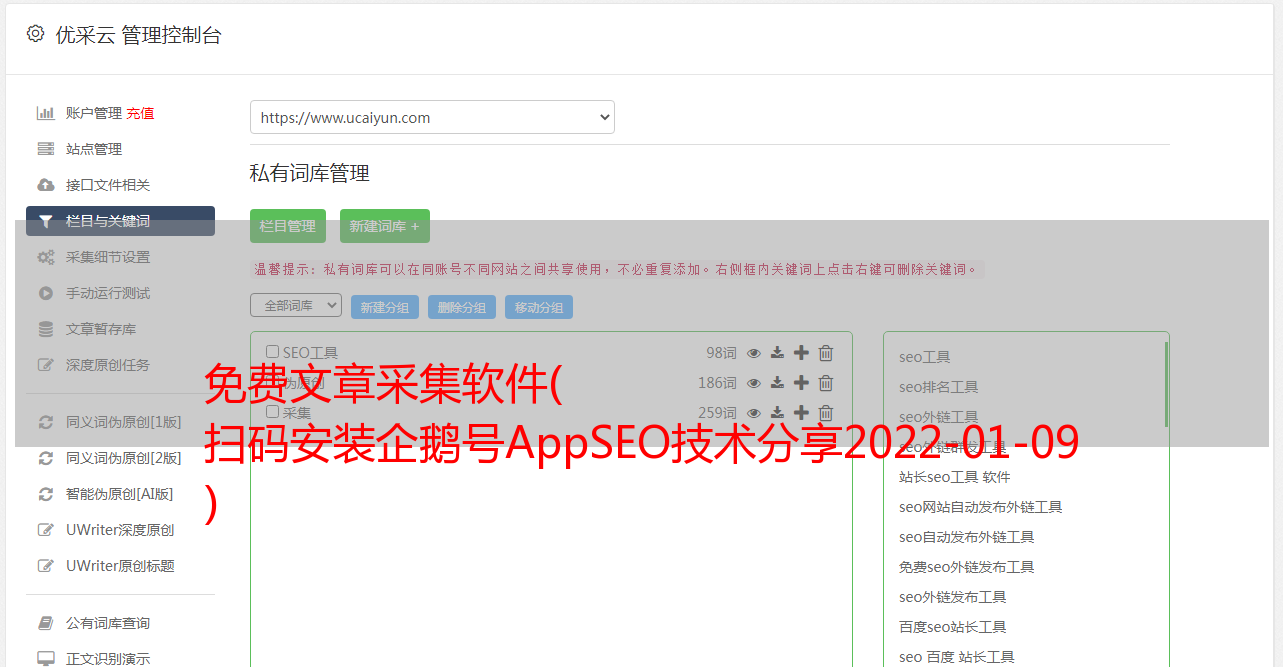Open 手动运行测试 in the sidebar
The height and width of the screenshot is (667, 1283).
pos(108,293)
